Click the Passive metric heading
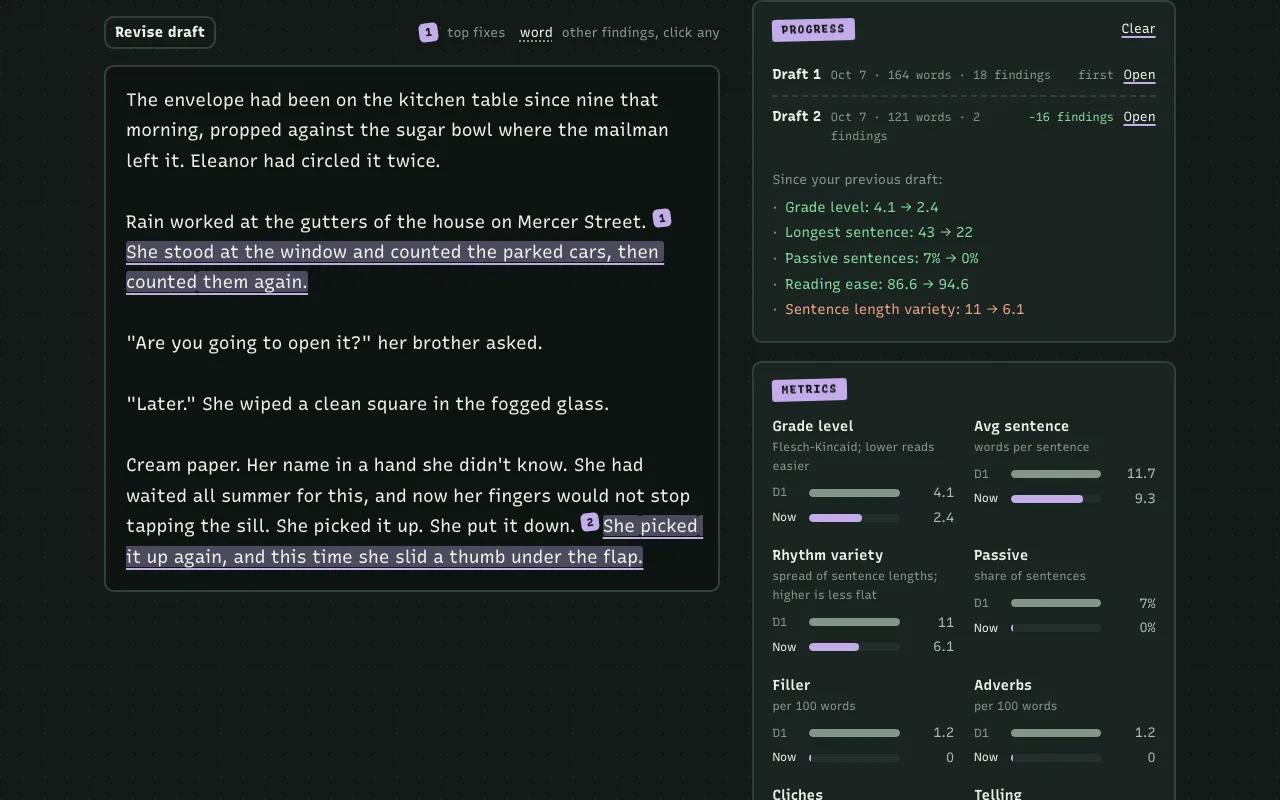The image size is (1280, 800). click(x=1001, y=555)
